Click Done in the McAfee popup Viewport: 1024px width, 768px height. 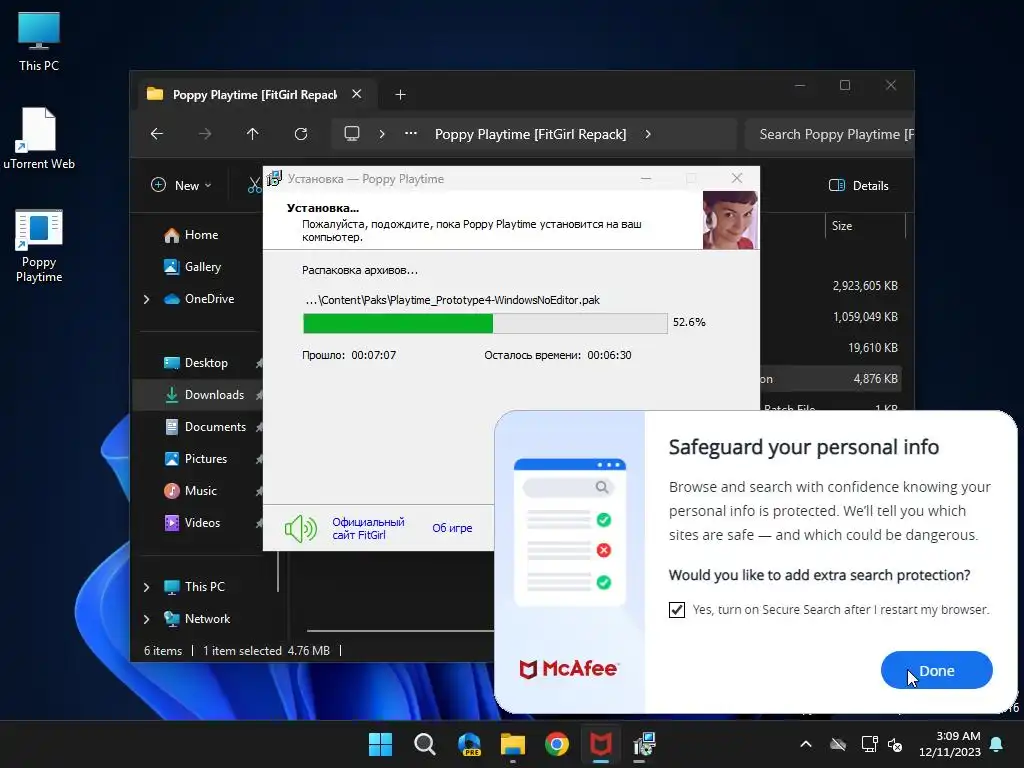click(936, 670)
